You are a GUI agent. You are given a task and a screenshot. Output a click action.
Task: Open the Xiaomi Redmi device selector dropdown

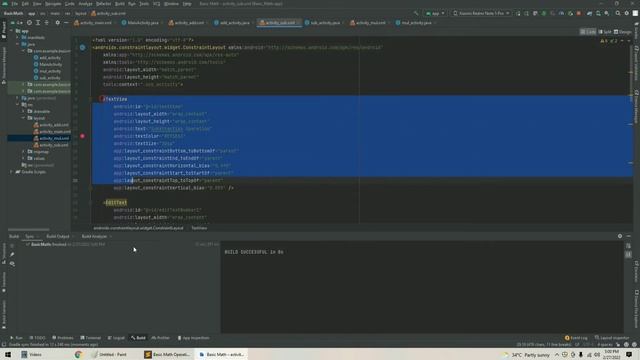[481, 13]
